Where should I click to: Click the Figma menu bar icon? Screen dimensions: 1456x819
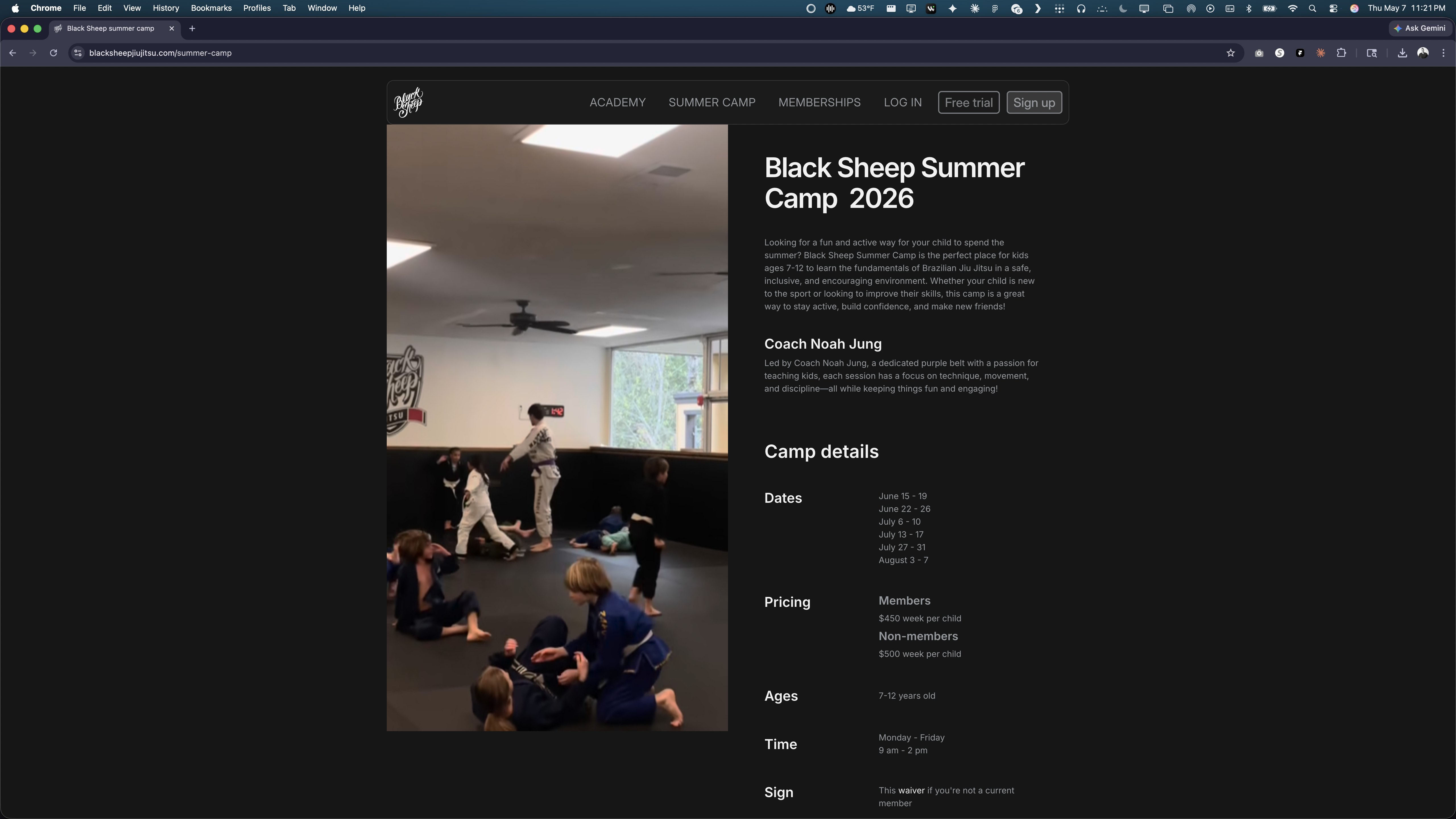[x=994, y=8]
